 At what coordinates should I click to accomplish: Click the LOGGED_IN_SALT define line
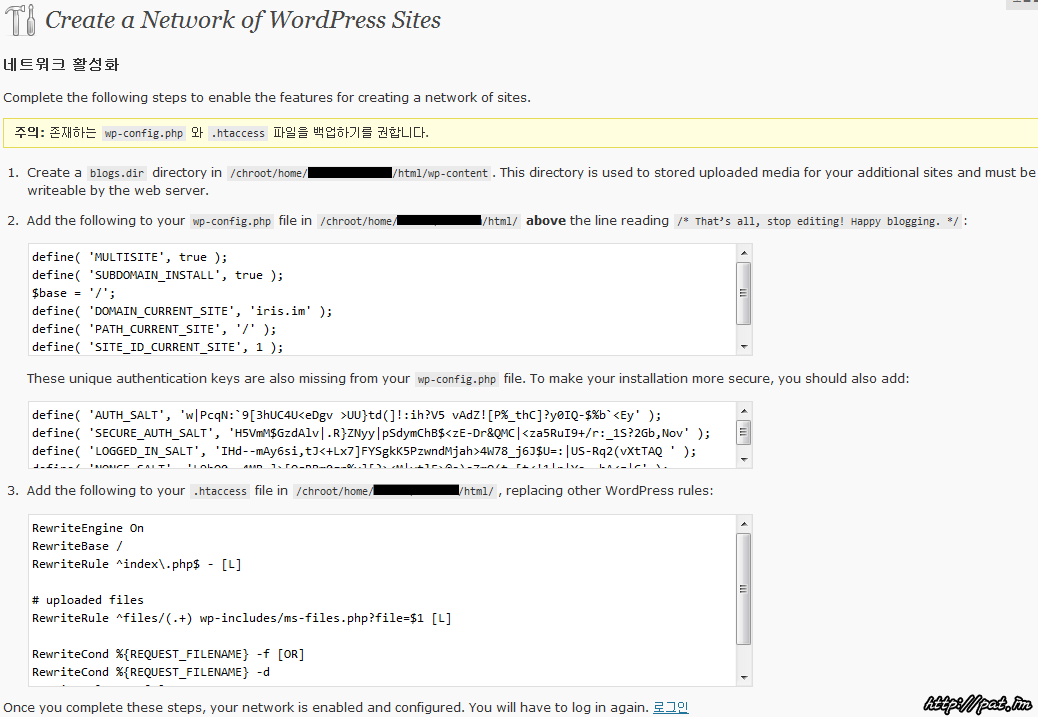364,451
